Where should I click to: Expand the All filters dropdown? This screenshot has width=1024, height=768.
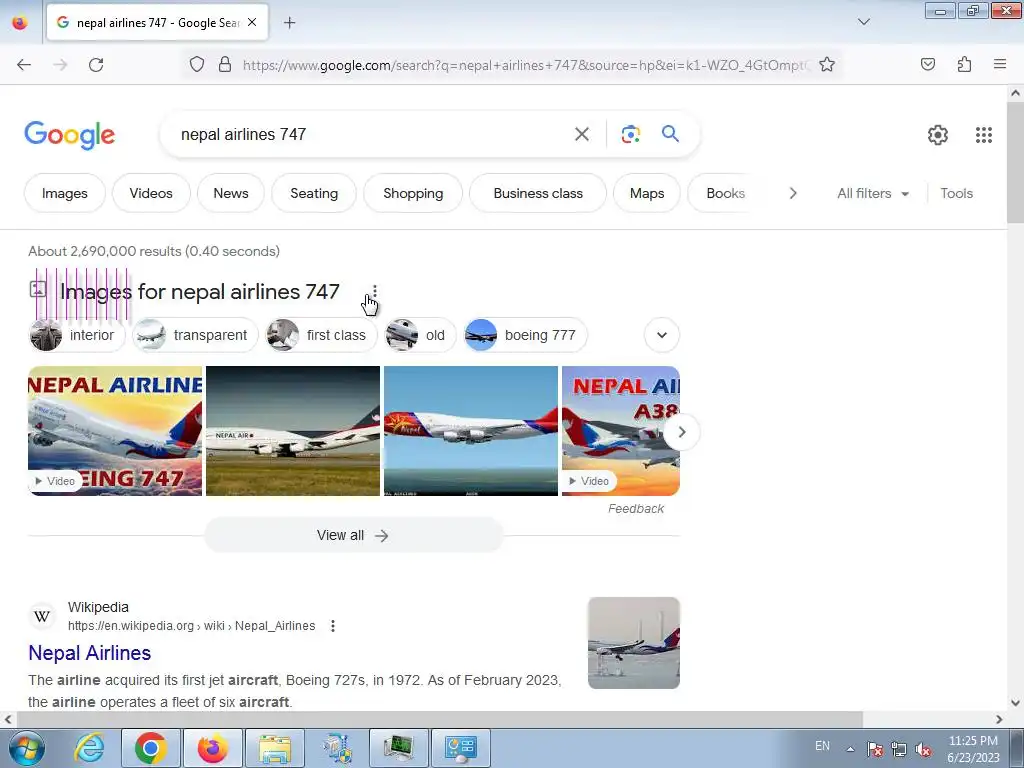tap(872, 193)
